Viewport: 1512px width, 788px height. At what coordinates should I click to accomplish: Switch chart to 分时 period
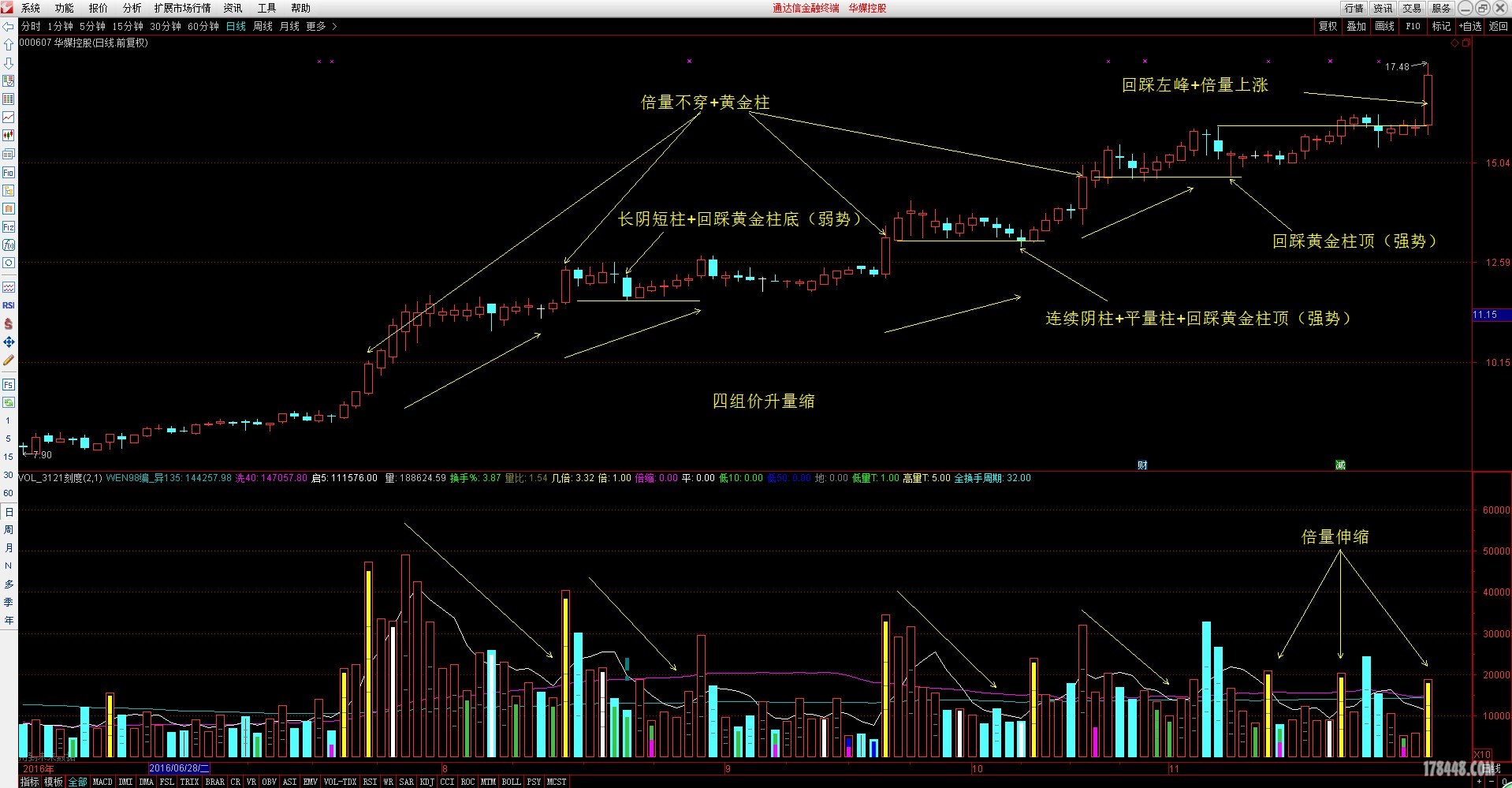click(x=31, y=26)
